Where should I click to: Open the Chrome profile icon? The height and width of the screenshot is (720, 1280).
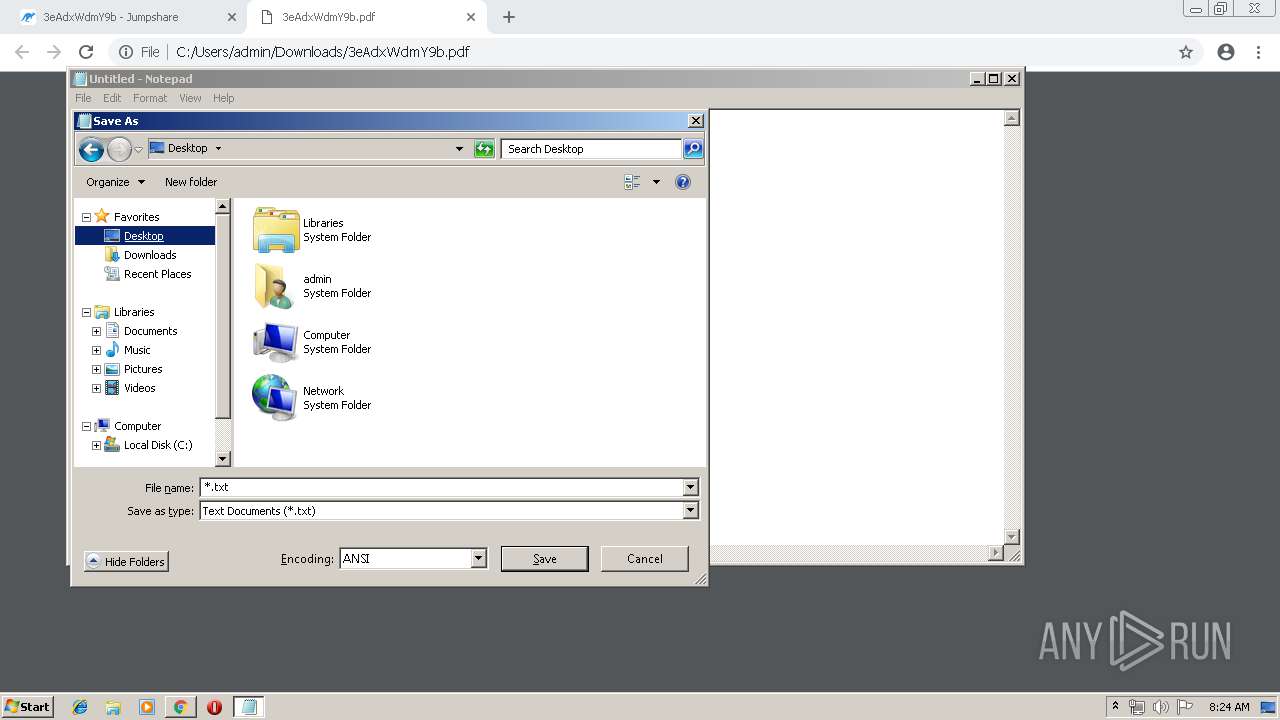pos(1226,52)
